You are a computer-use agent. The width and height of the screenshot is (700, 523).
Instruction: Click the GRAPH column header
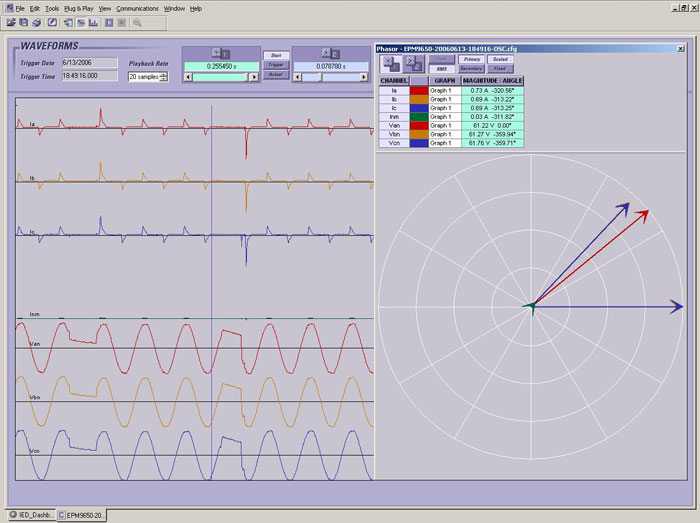pos(445,81)
